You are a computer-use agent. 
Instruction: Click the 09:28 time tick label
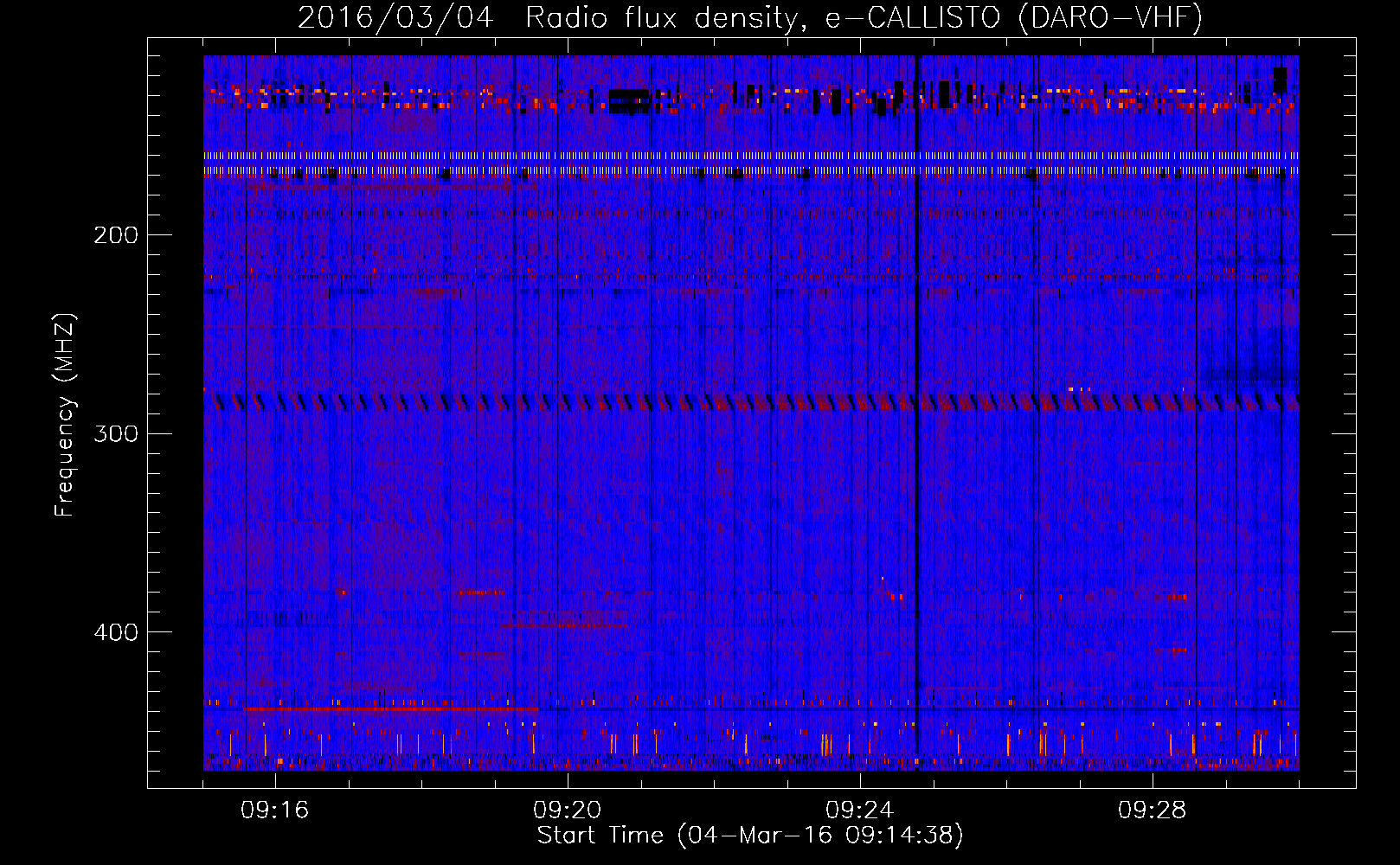point(1153,811)
